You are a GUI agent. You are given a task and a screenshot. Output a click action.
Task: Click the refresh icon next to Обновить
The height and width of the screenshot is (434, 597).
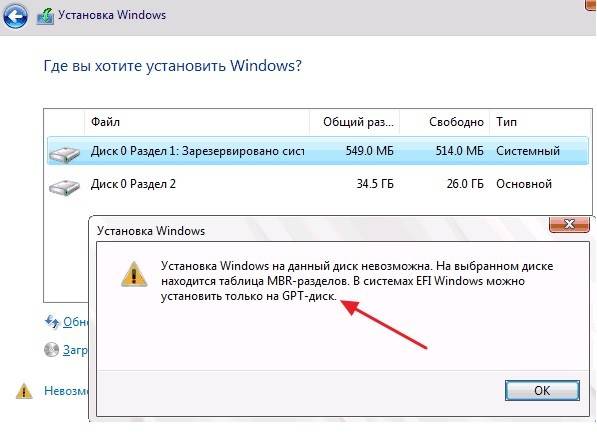tap(52, 322)
